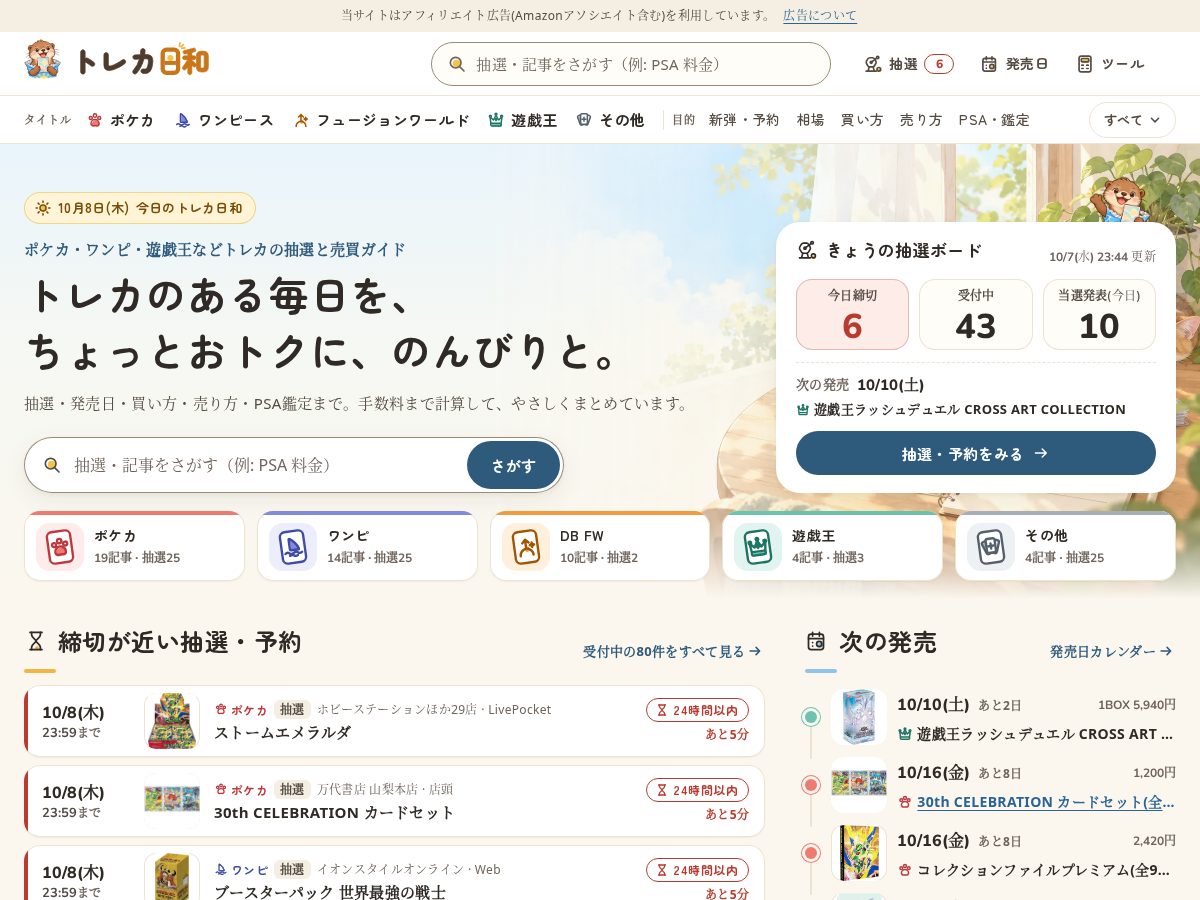Click the 24時間以内 badge on 30th CELEBRATION row
Image resolution: width=1200 pixels, height=900 pixels.
tap(697, 790)
